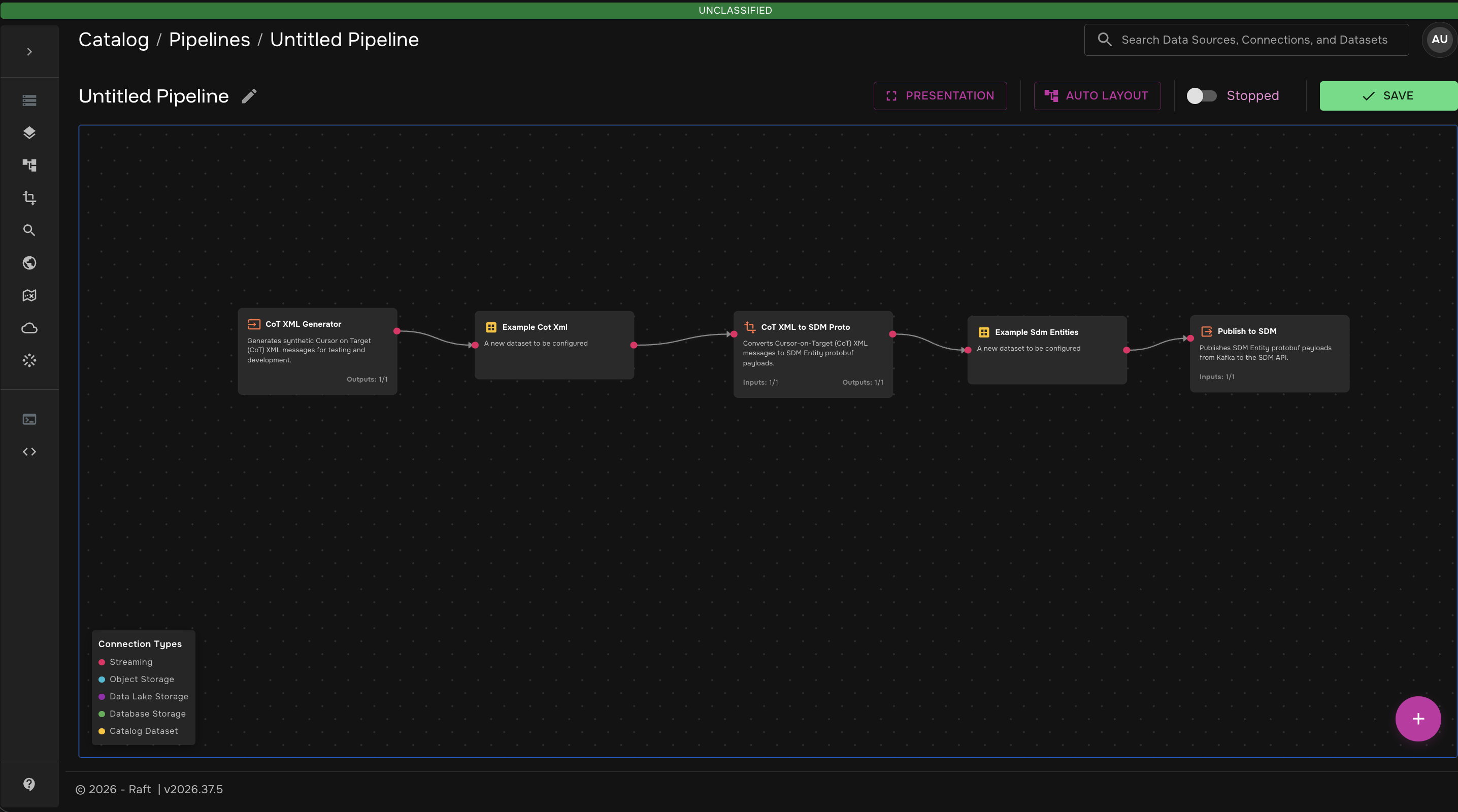Screen dimensions: 1458x812
Task: Go to Pipelines breadcrumb
Action: coord(210,40)
